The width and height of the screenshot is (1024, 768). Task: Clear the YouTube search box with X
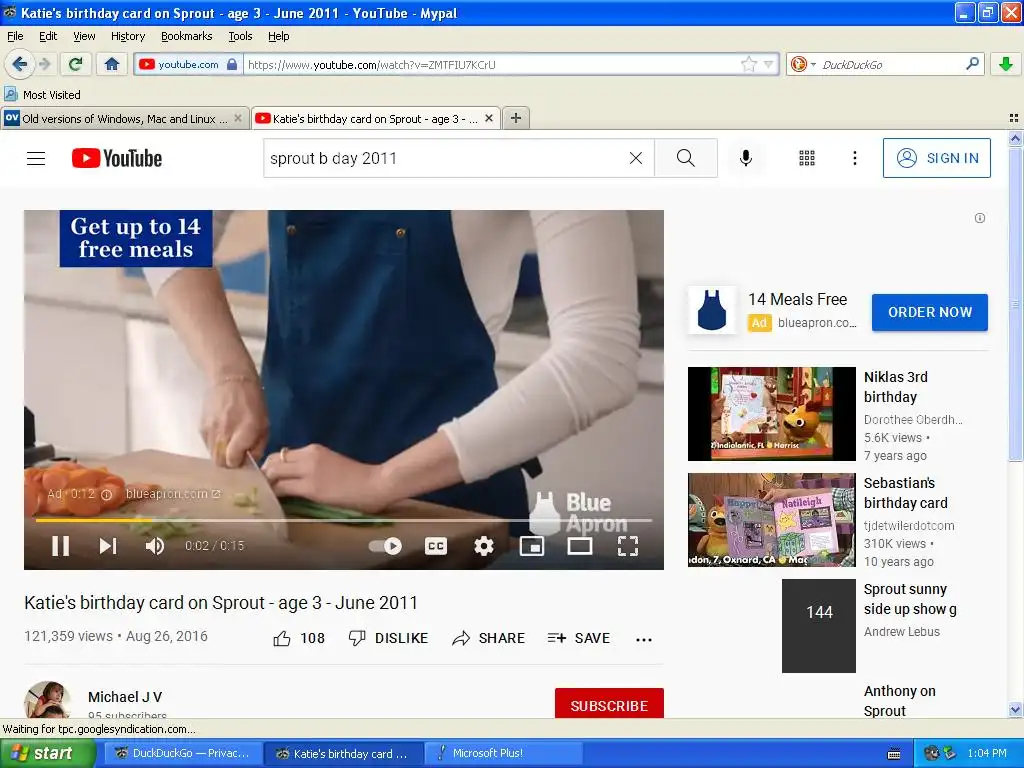635,158
